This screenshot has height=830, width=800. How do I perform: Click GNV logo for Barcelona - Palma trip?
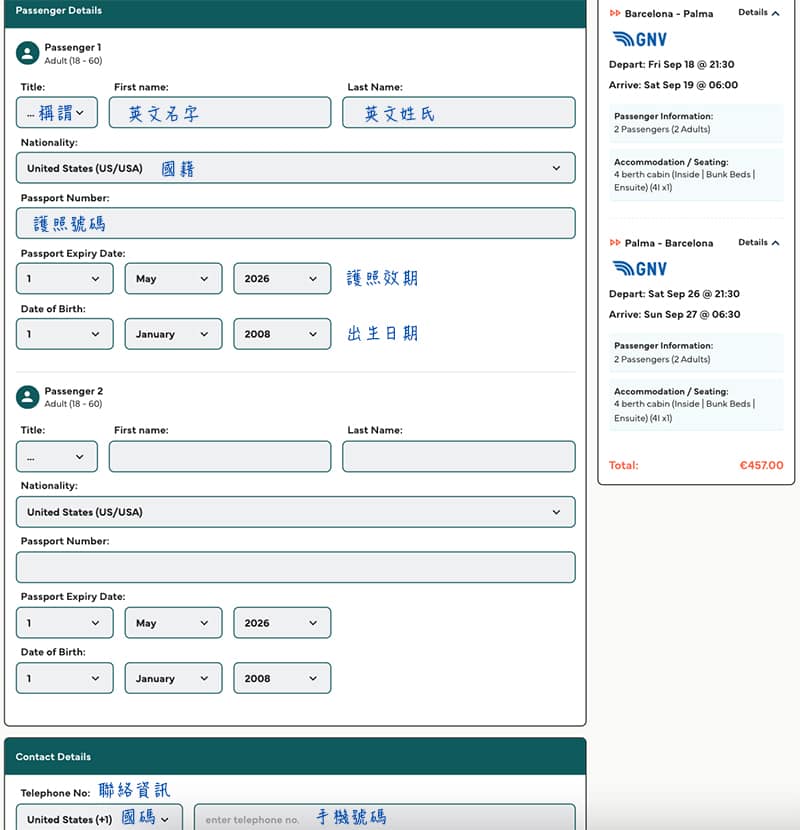click(x=639, y=40)
